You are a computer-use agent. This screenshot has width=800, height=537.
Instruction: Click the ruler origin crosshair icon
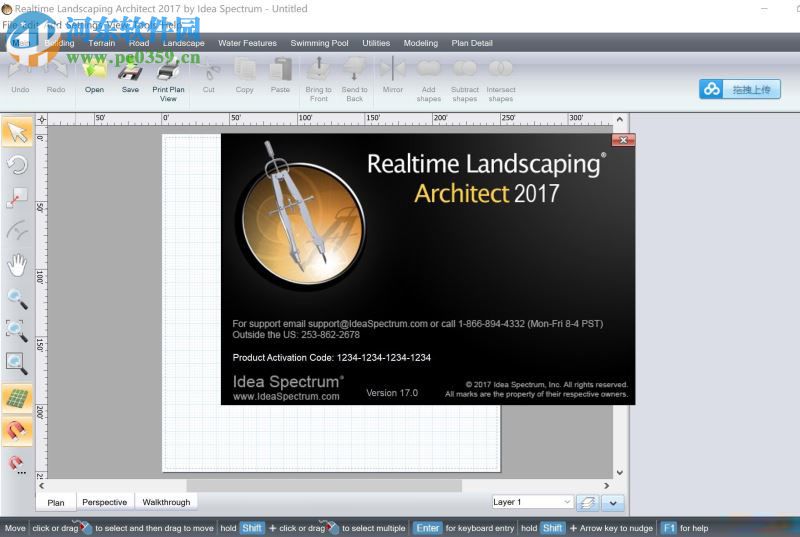[x=42, y=119]
